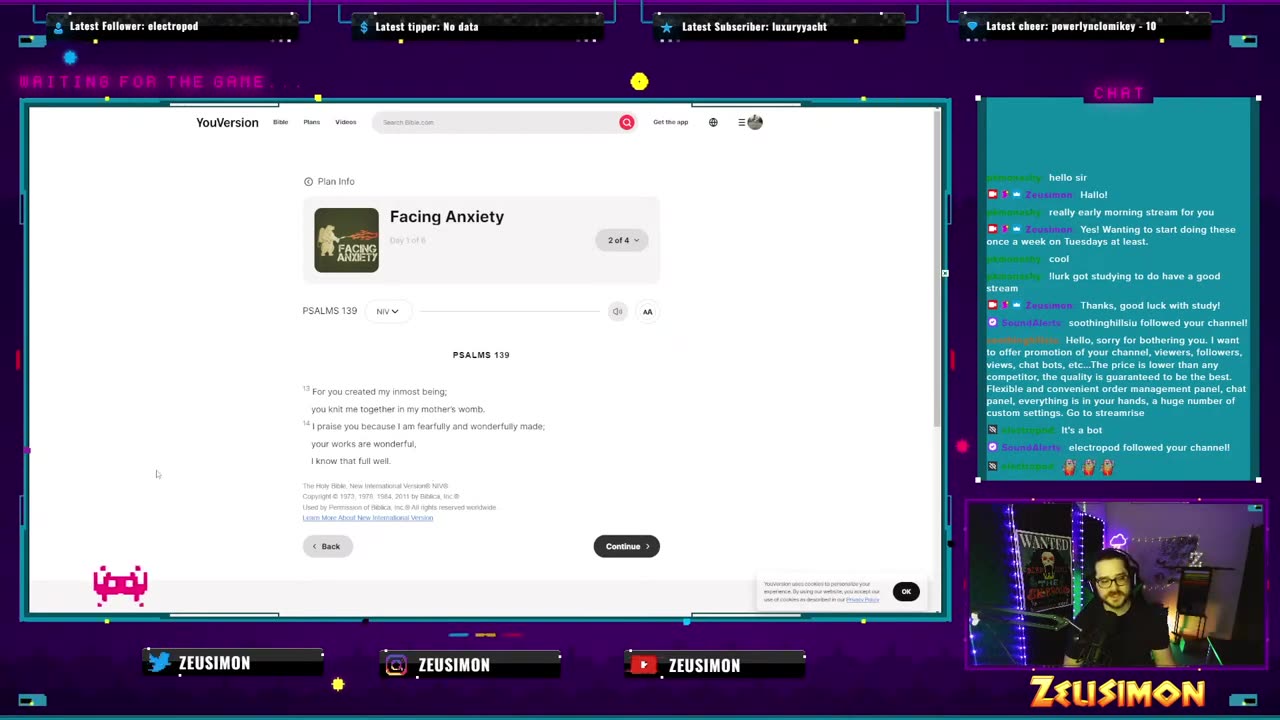Screen dimensions: 1280x720
Task: Click the Facing Anxiety plan thumbnail
Action: pyautogui.click(x=346, y=240)
